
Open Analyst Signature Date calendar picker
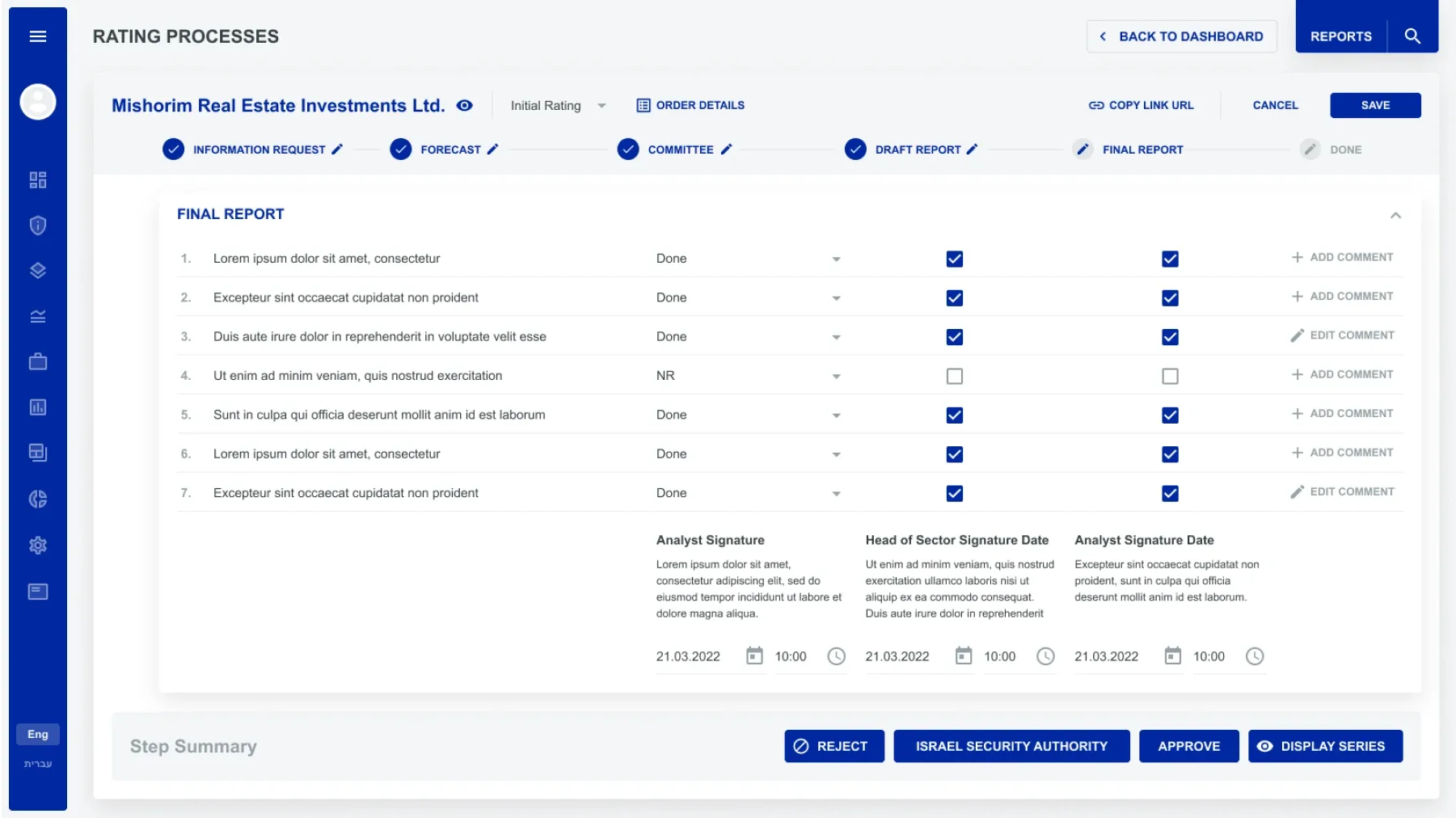click(1172, 656)
